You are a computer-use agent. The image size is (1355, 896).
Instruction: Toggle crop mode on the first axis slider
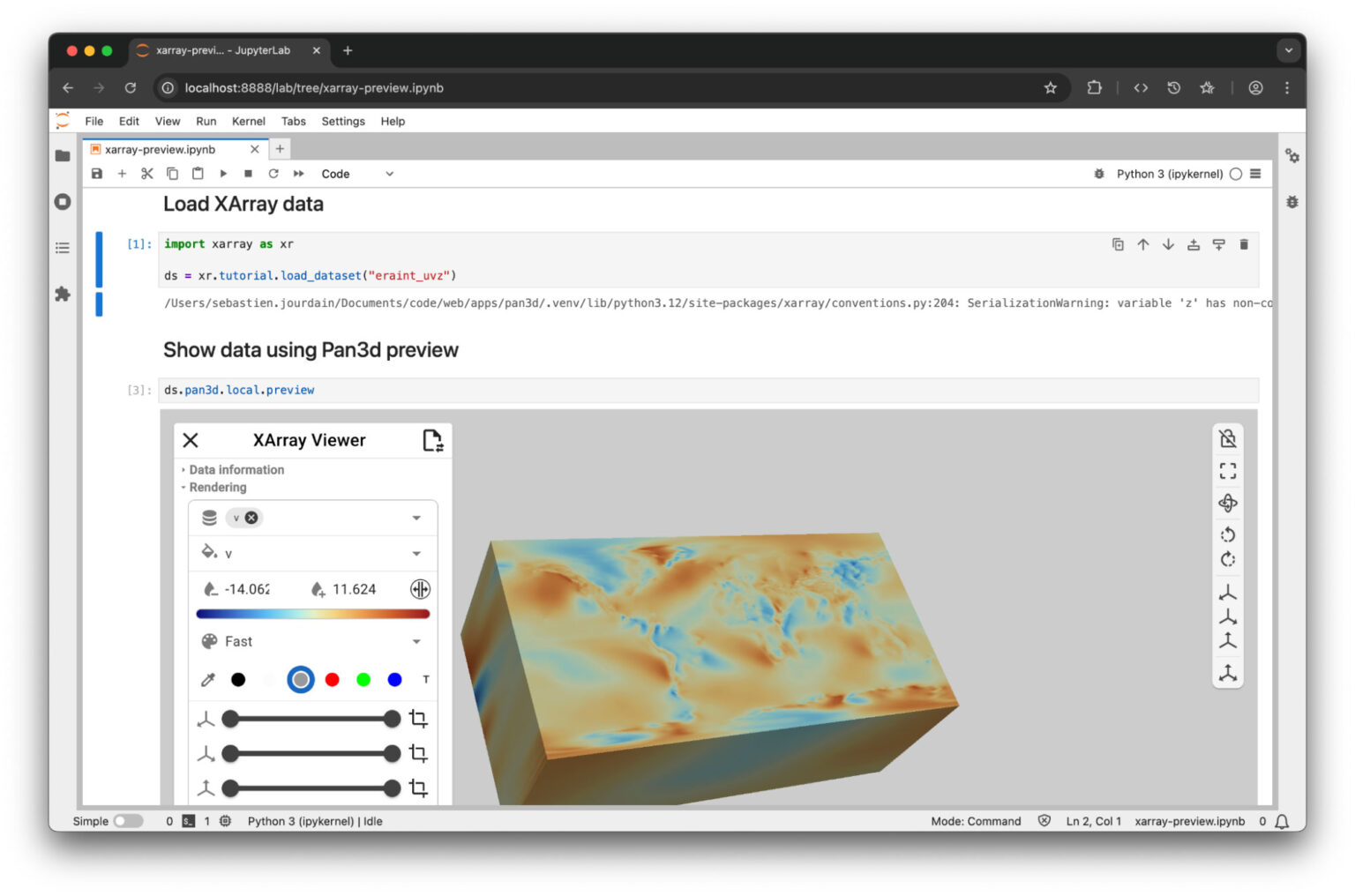418,719
